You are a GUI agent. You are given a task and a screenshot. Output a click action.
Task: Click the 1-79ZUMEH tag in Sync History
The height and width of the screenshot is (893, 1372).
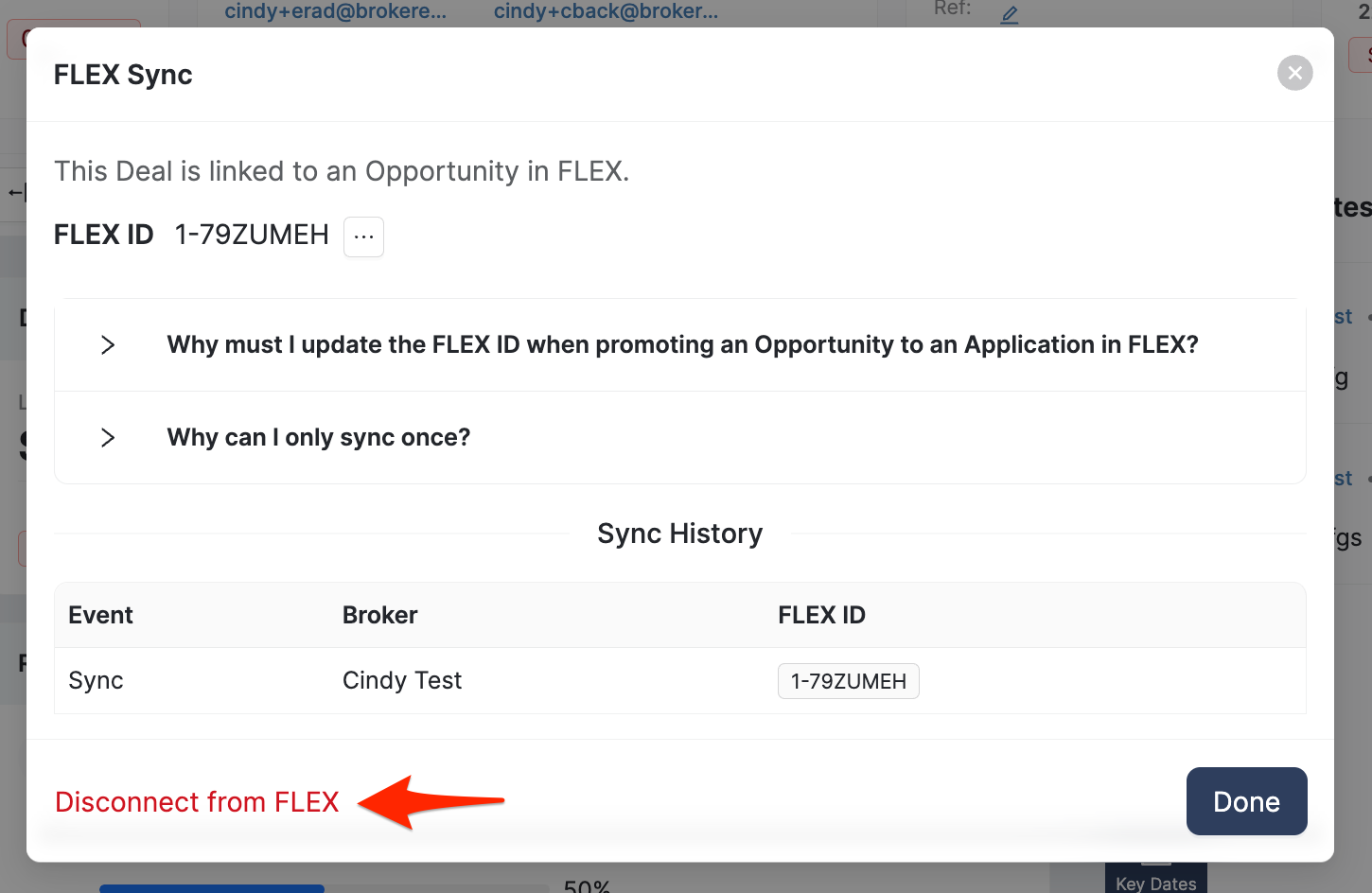pos(848,681)
